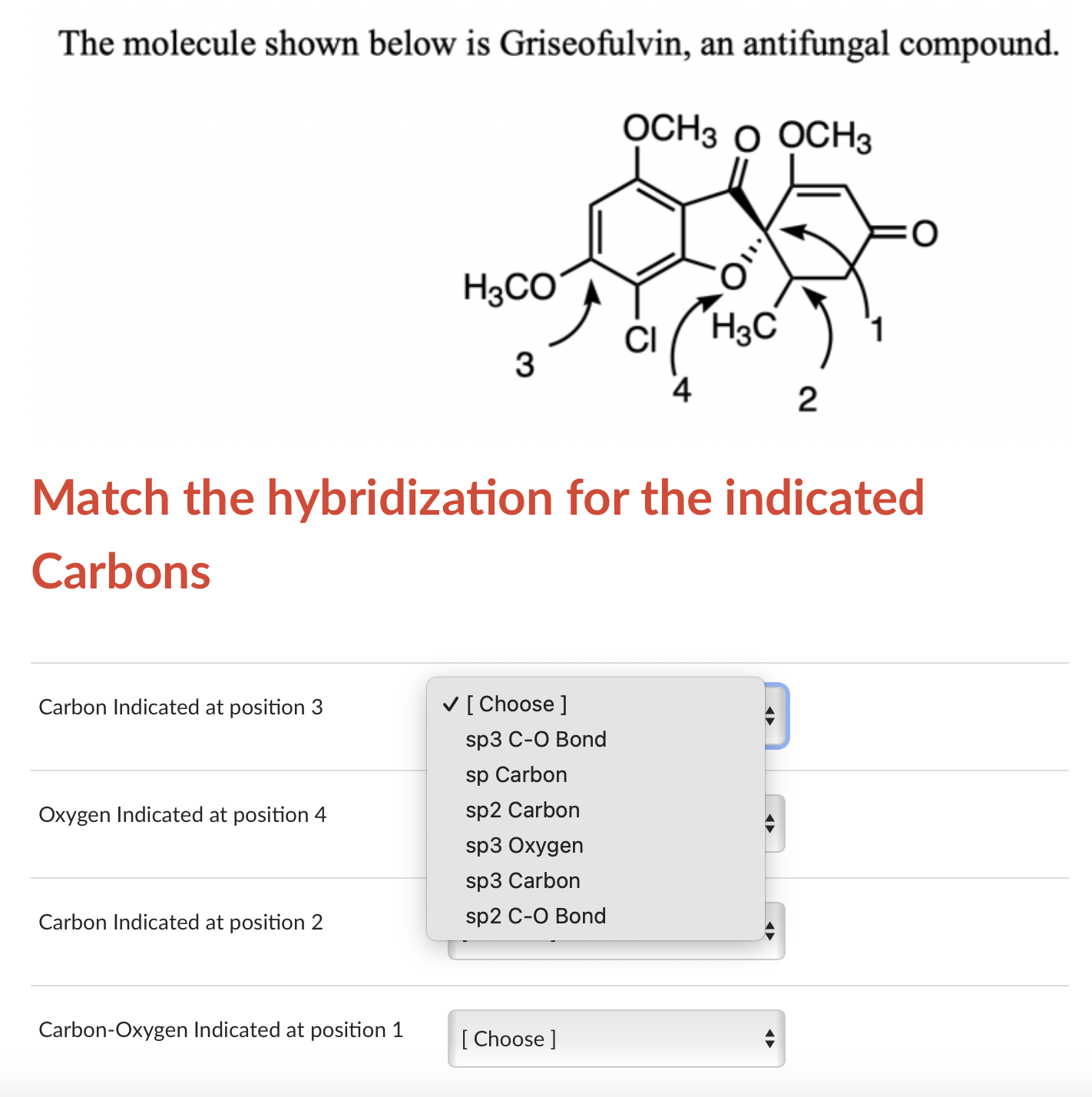Select sp3 Oxygen from the list
The width and height of the screenshot is (1092, 1097).
[x=524, y=845]
